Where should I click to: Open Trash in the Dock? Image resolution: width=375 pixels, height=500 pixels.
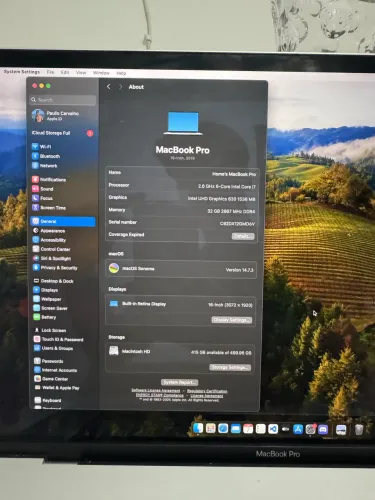tap(359, 430)
